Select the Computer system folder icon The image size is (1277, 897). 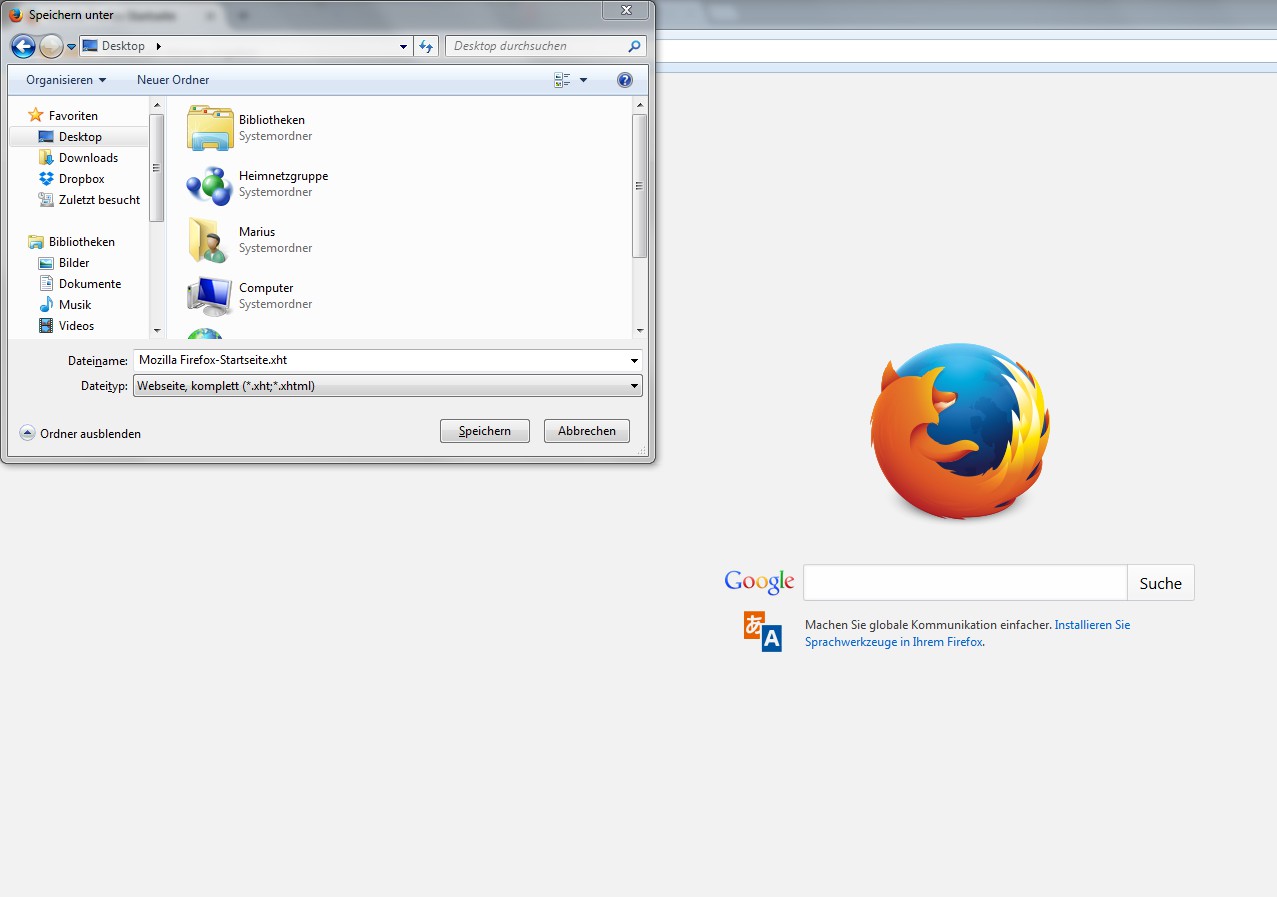pos(209,296)
